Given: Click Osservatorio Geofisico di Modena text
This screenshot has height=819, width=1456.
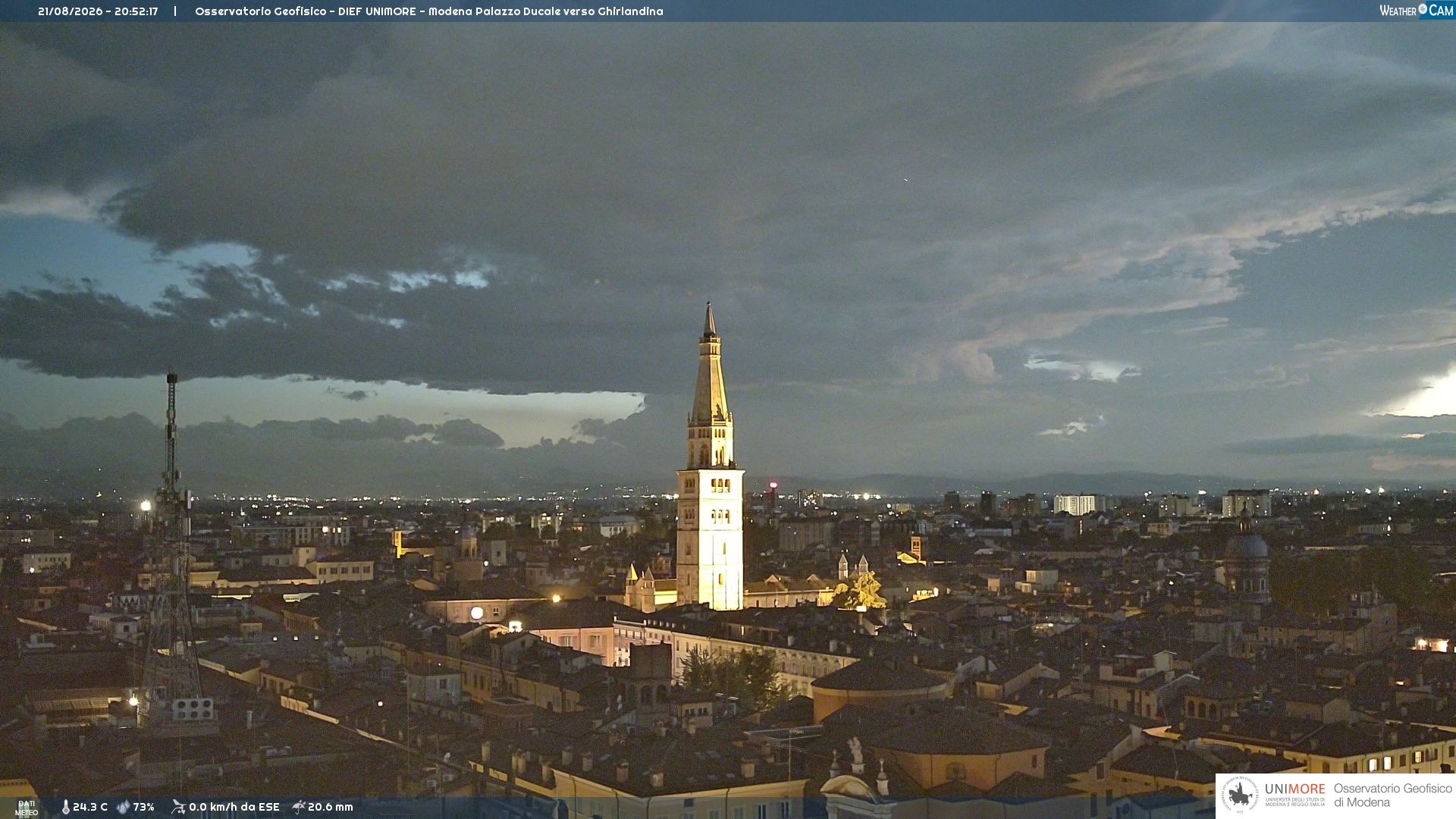Looking at the screenshot, I should tap(1393, 795).
